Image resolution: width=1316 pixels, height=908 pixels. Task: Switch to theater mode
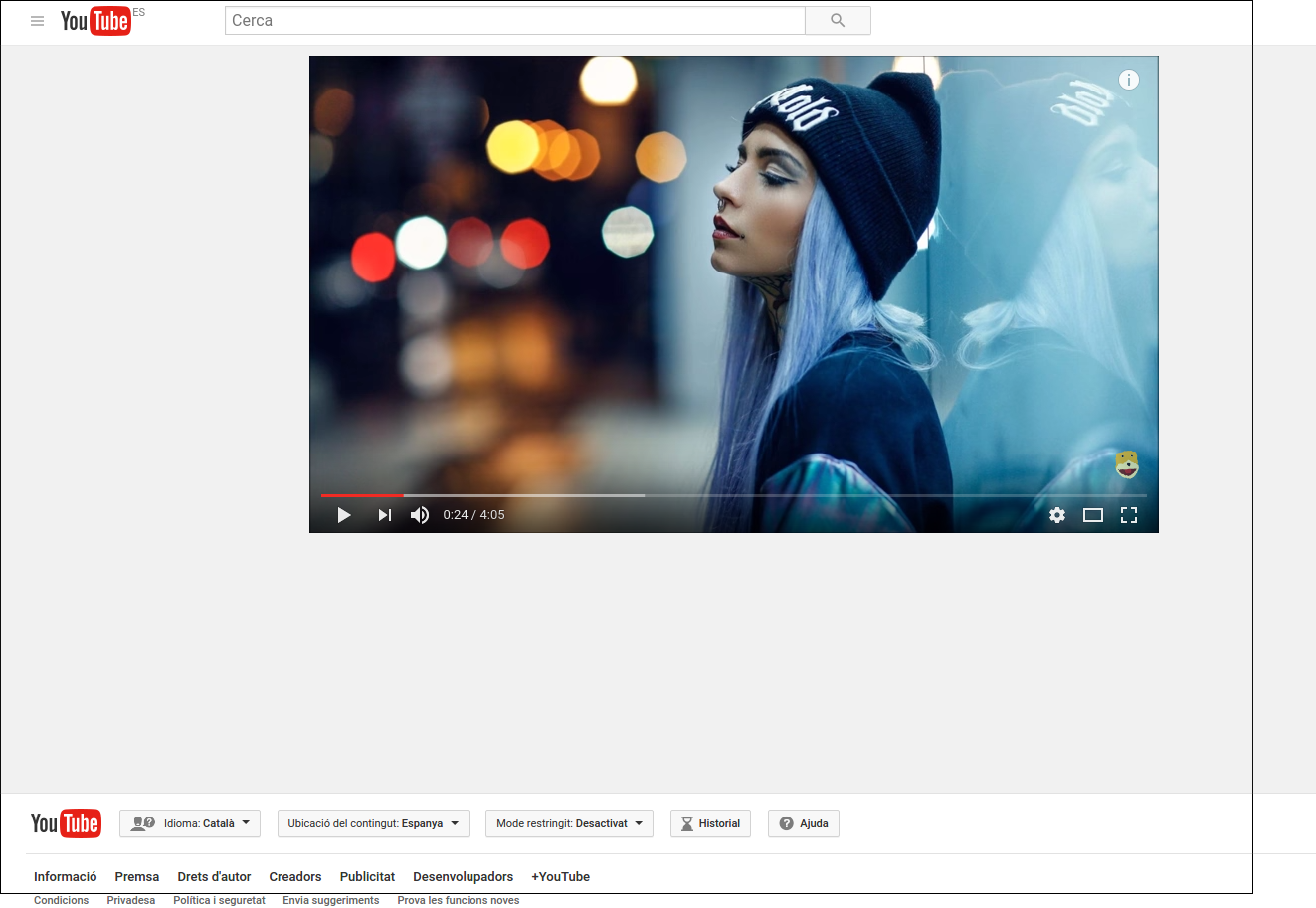coord(1093,515)
